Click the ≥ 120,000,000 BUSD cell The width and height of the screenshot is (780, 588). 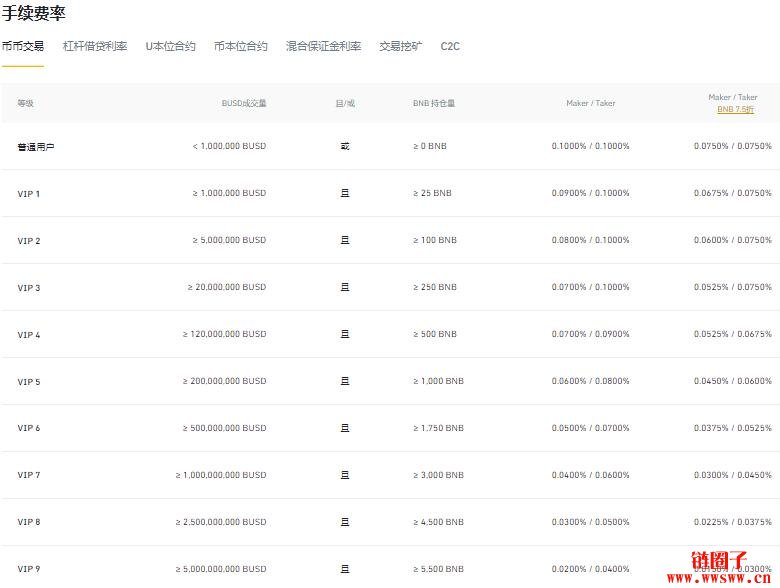point(224,334)
